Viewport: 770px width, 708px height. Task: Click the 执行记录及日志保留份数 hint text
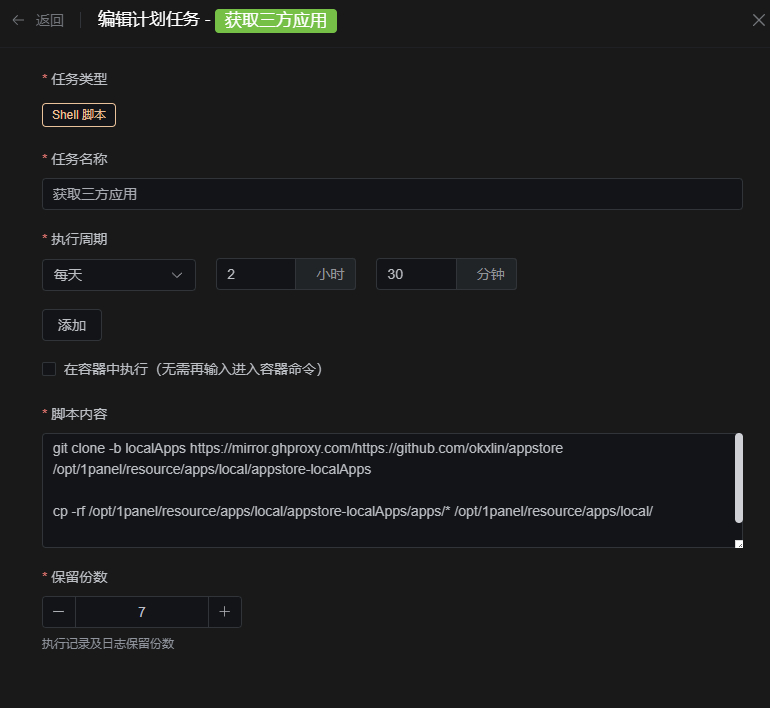[108, 644]
